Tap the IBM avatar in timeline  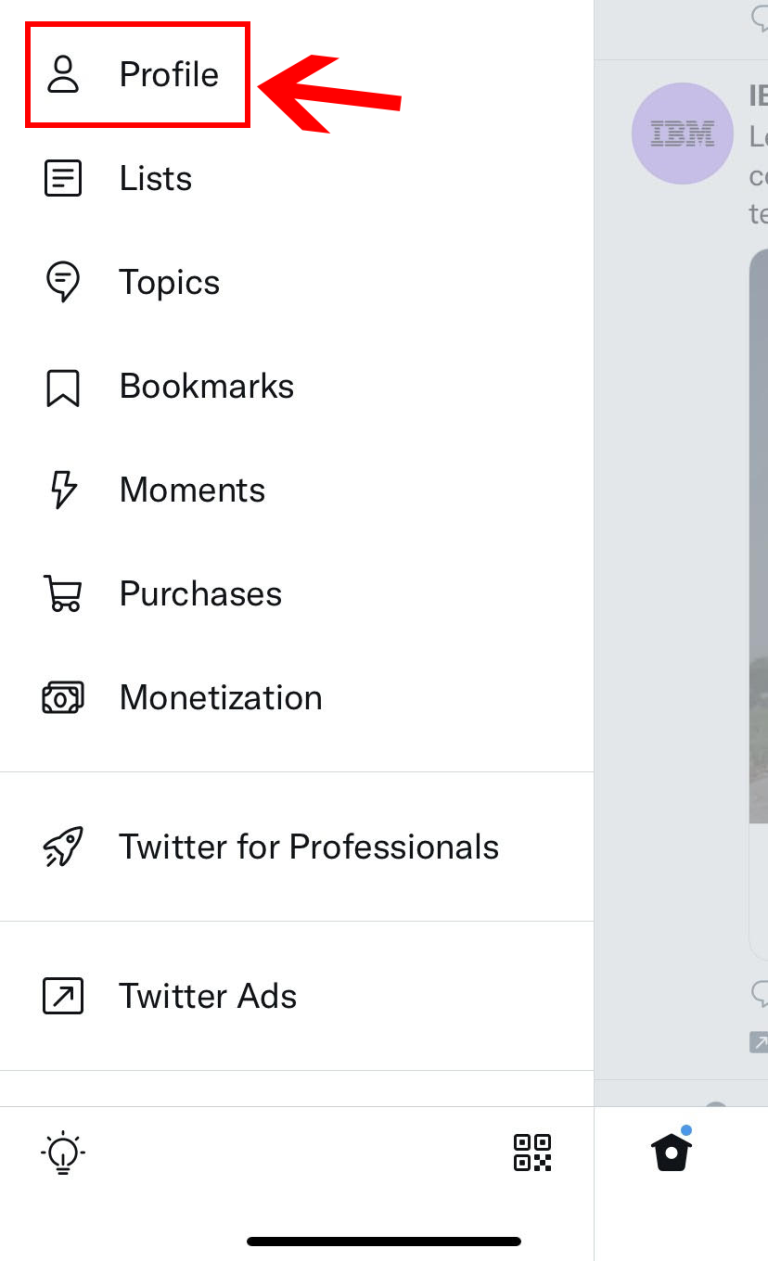(x=683, y=134)
